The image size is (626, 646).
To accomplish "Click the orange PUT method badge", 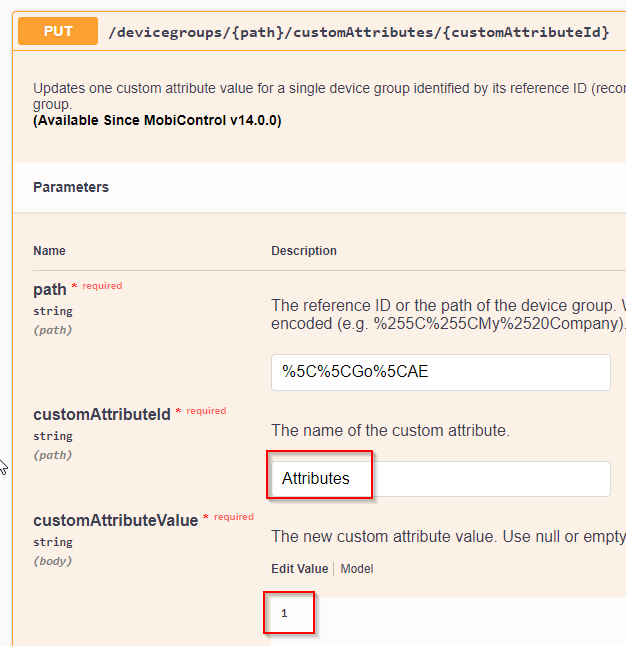I will pos(58,31).
